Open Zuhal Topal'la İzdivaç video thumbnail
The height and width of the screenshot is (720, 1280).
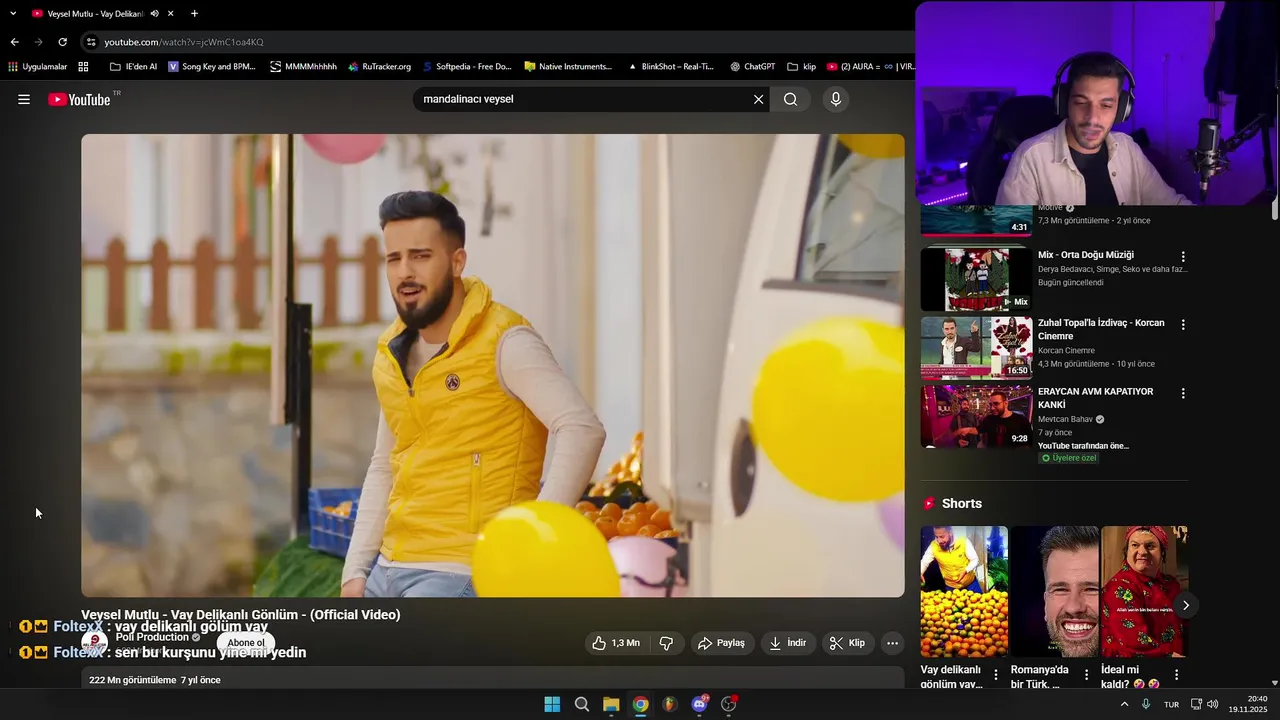pyautogui.click(x=976, y=348)
